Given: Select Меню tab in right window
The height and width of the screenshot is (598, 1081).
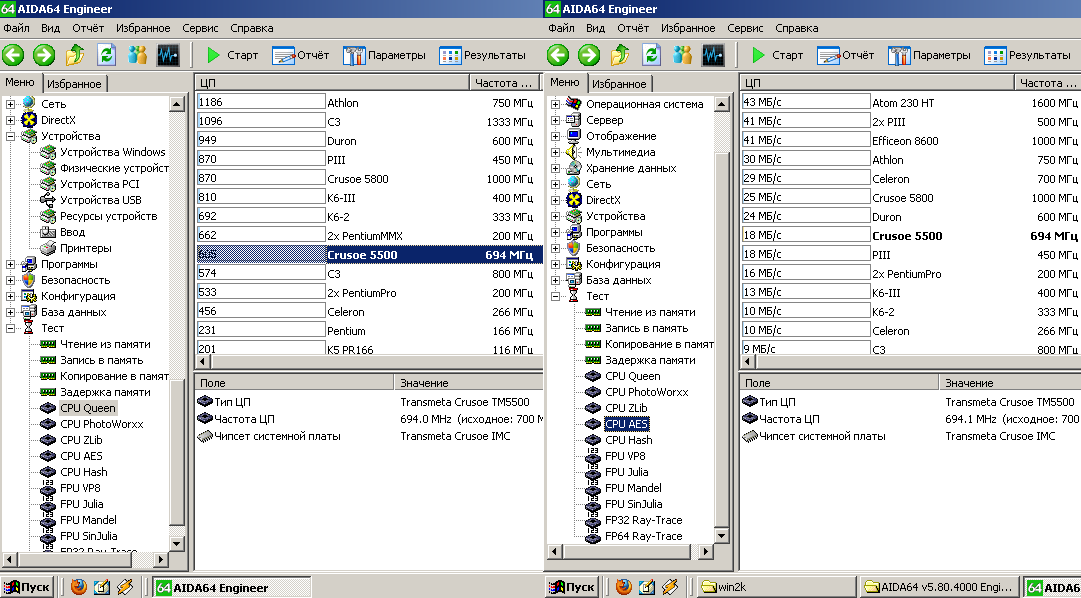Looking at the screenshot, I should [565, 83].
